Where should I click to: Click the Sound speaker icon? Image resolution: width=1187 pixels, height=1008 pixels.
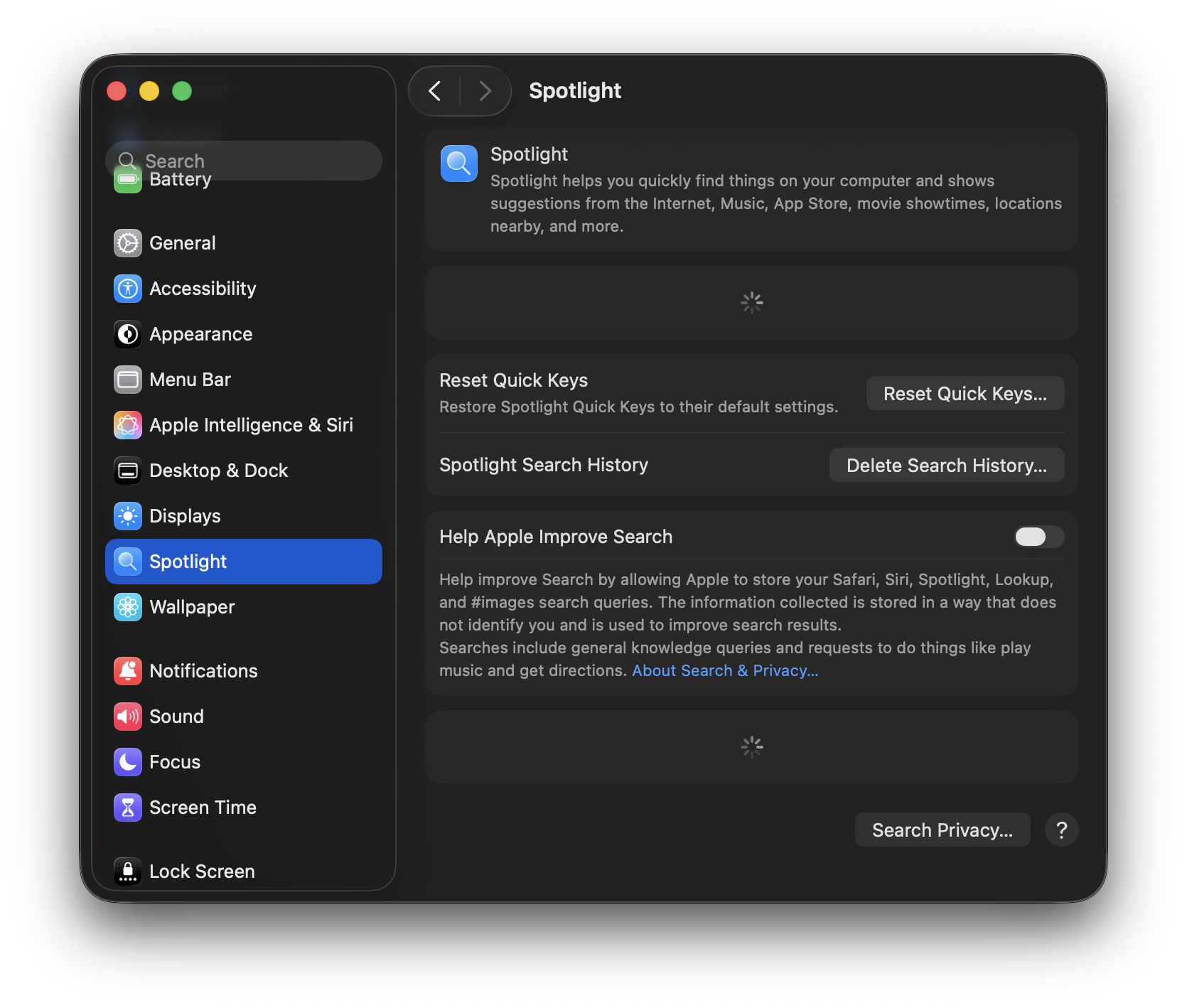coord(128,717)
